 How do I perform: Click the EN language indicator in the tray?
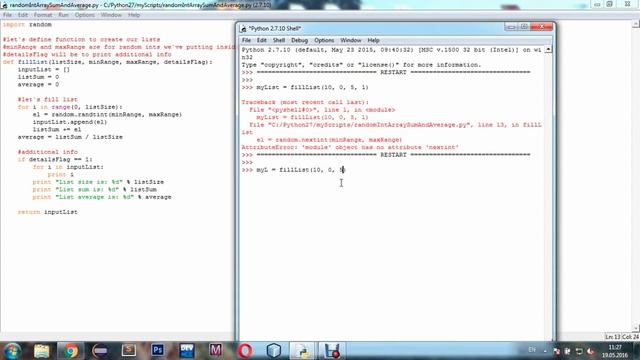click(532, 350)
